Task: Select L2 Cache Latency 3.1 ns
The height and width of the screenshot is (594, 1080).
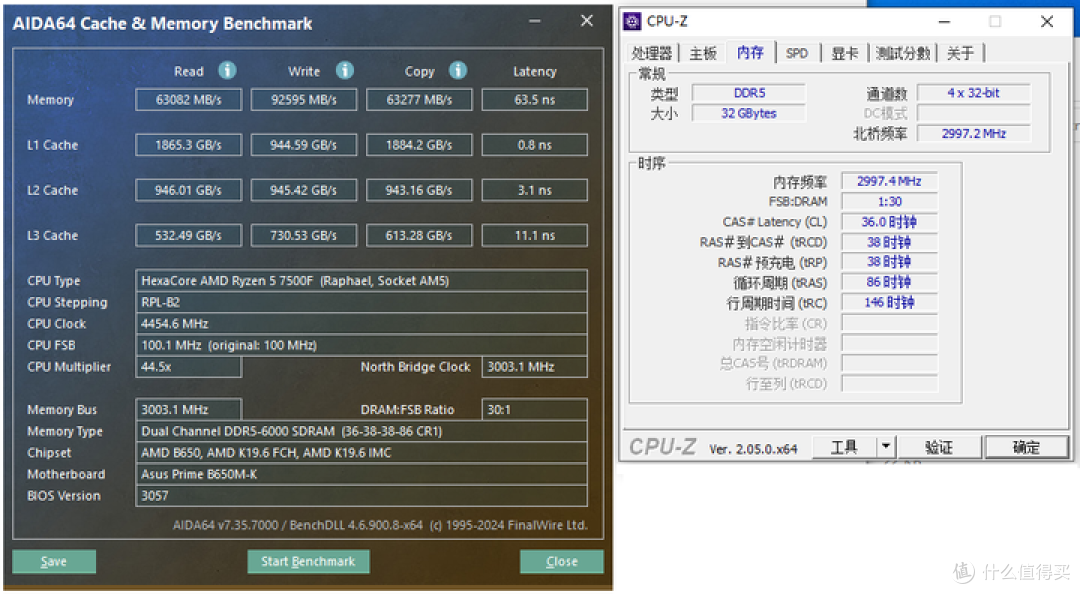Action: pos(534,190)
